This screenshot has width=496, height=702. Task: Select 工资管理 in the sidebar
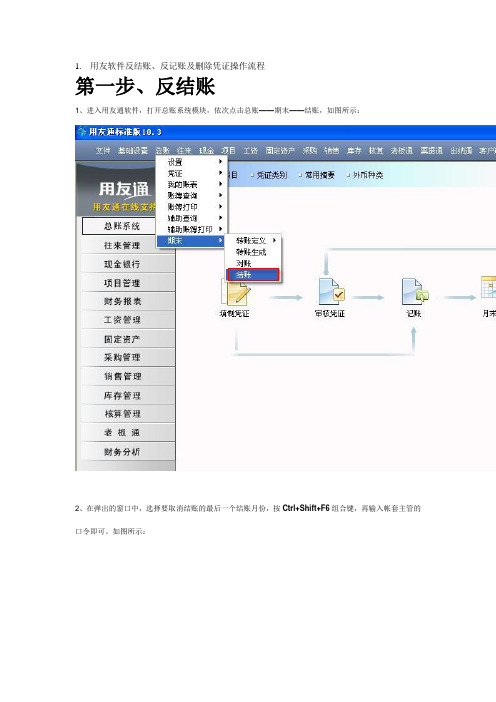click(128, 320)
